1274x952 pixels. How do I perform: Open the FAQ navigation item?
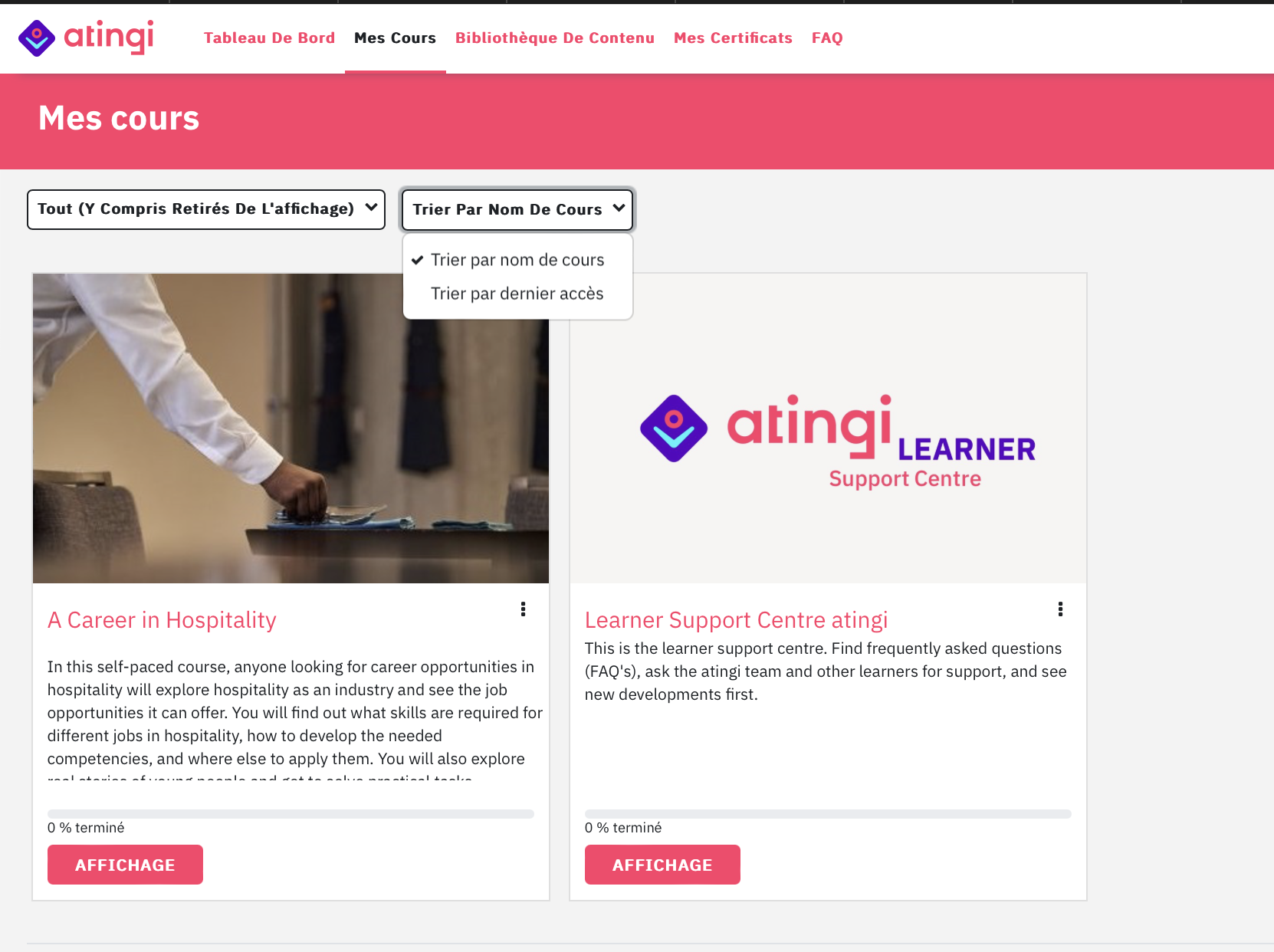(827, 38)
